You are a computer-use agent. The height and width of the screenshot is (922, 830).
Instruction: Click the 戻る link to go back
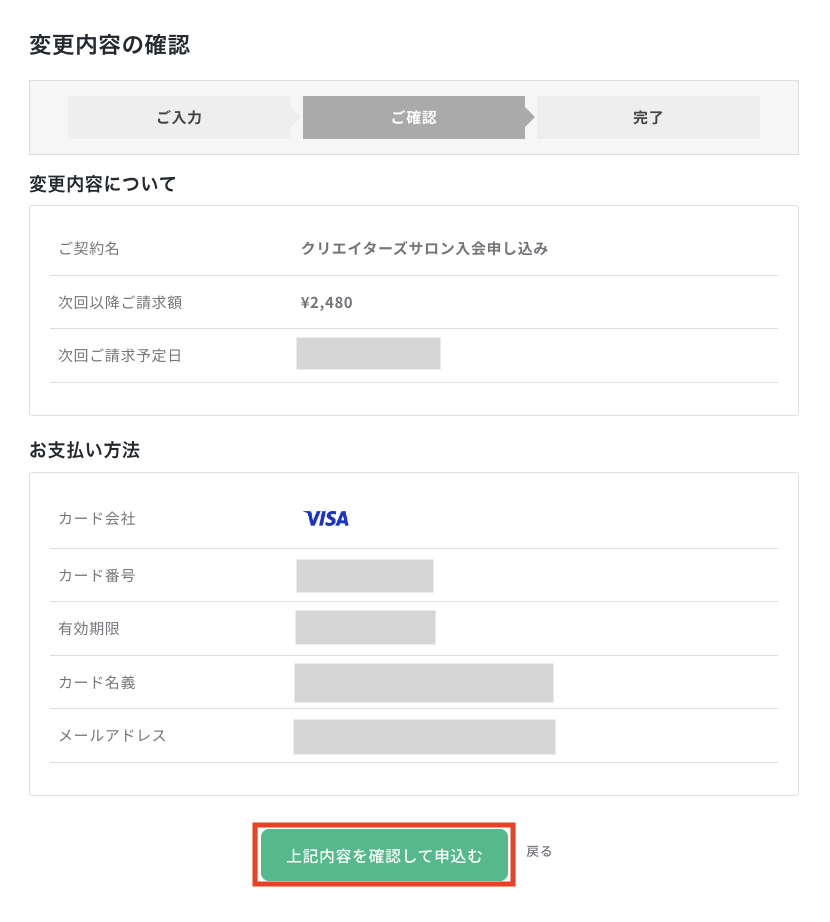coord(539,851)
